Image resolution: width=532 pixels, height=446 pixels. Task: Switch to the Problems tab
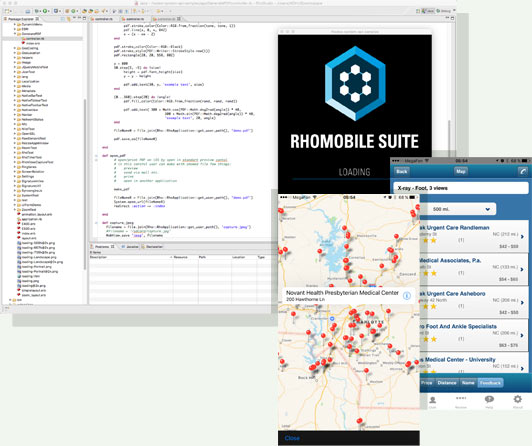(x=103, y=247)
